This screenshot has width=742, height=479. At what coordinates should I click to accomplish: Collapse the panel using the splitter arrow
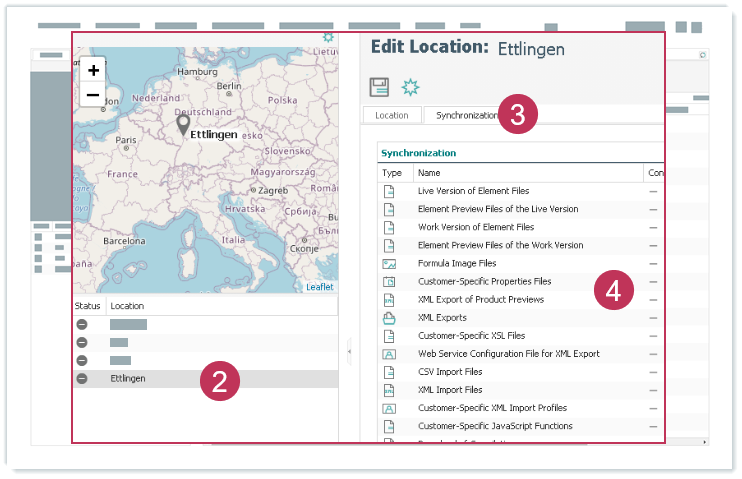[x=348, y=351]
